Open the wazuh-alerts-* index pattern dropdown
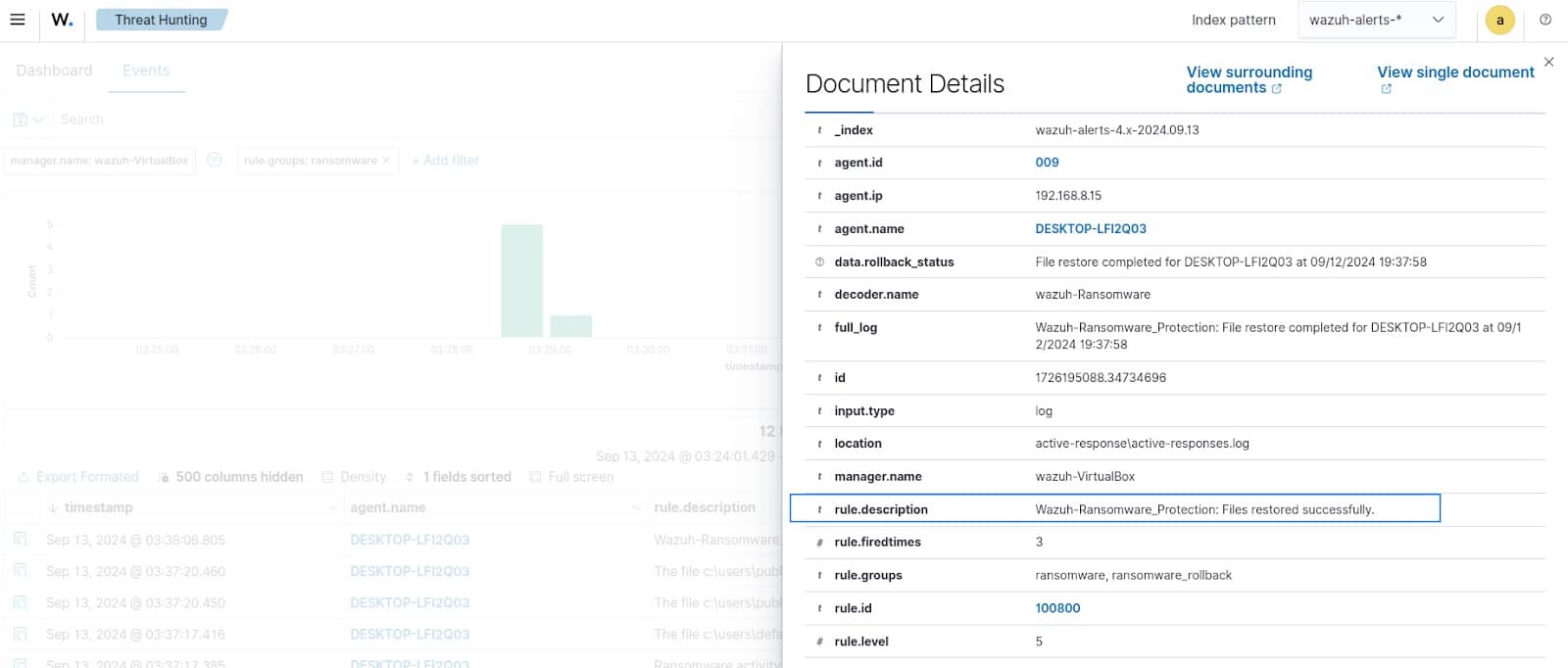 [x=1376, y=20]
